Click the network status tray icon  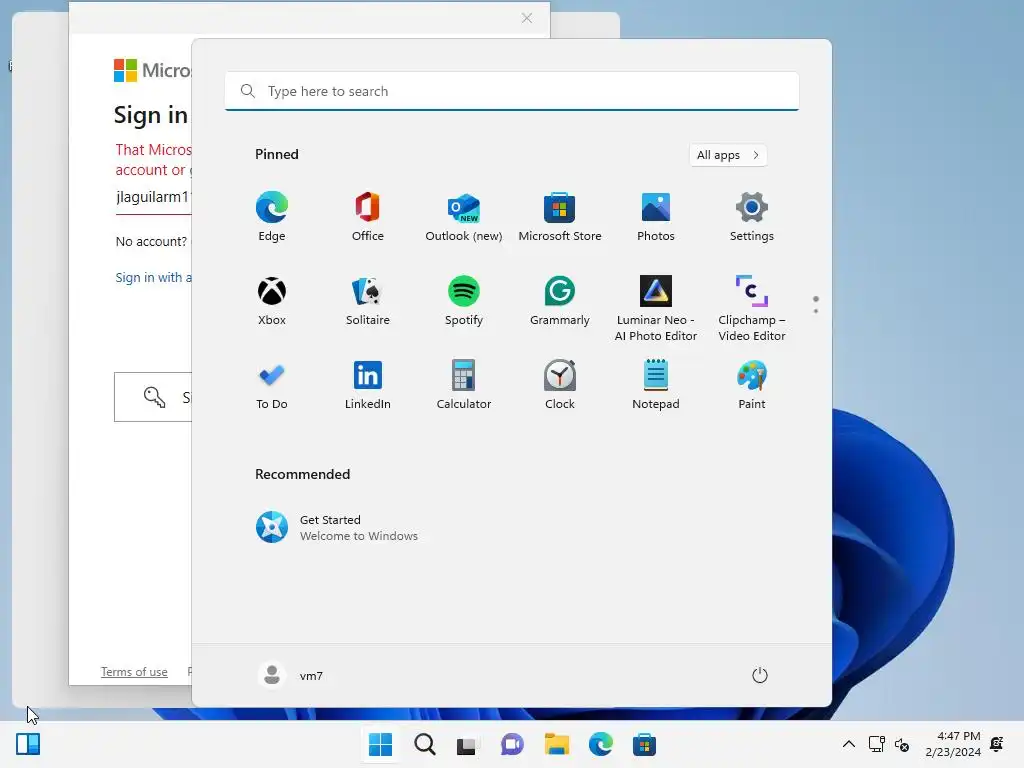(876, 744)
